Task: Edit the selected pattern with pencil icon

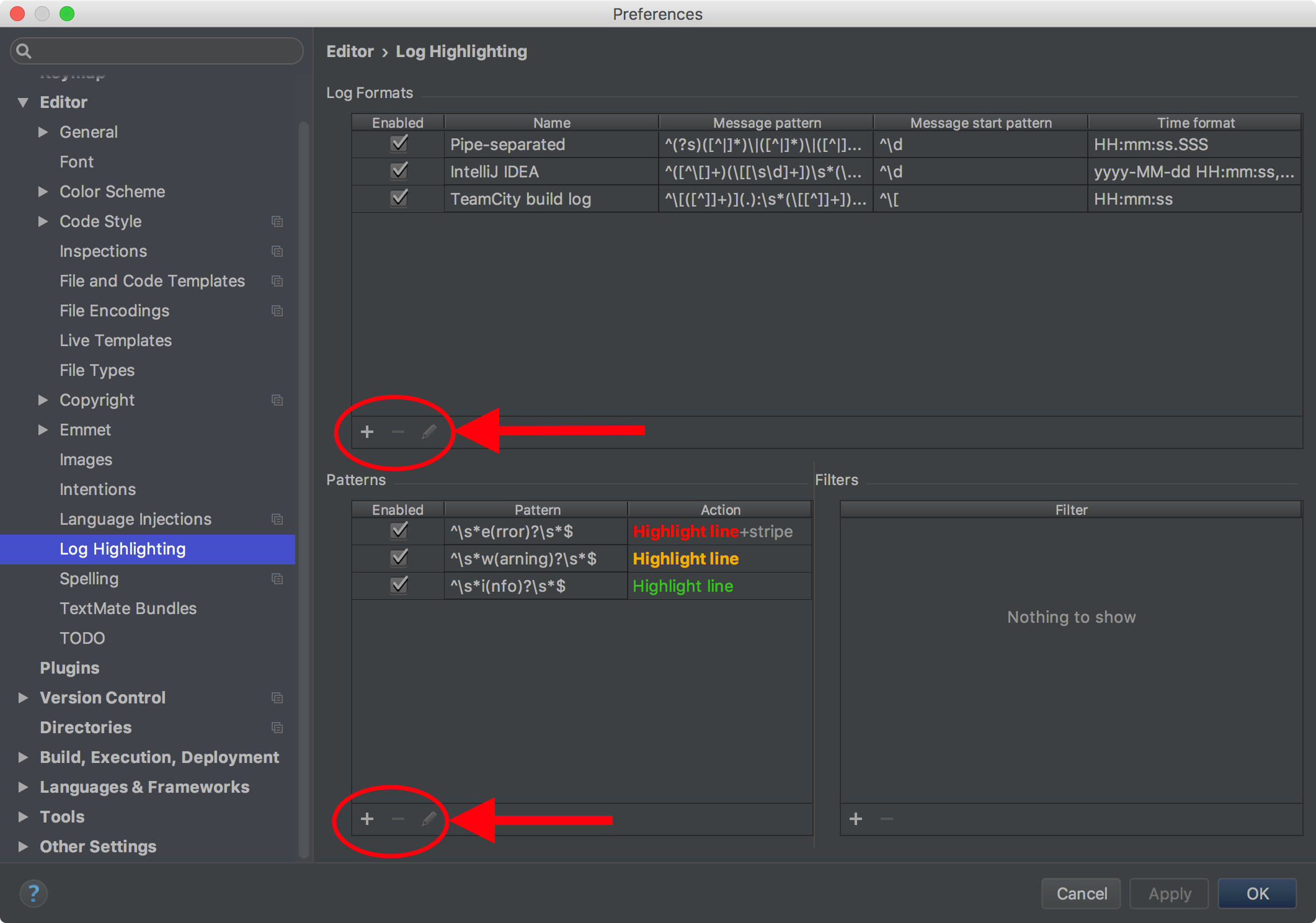Action: click(429, 819)
